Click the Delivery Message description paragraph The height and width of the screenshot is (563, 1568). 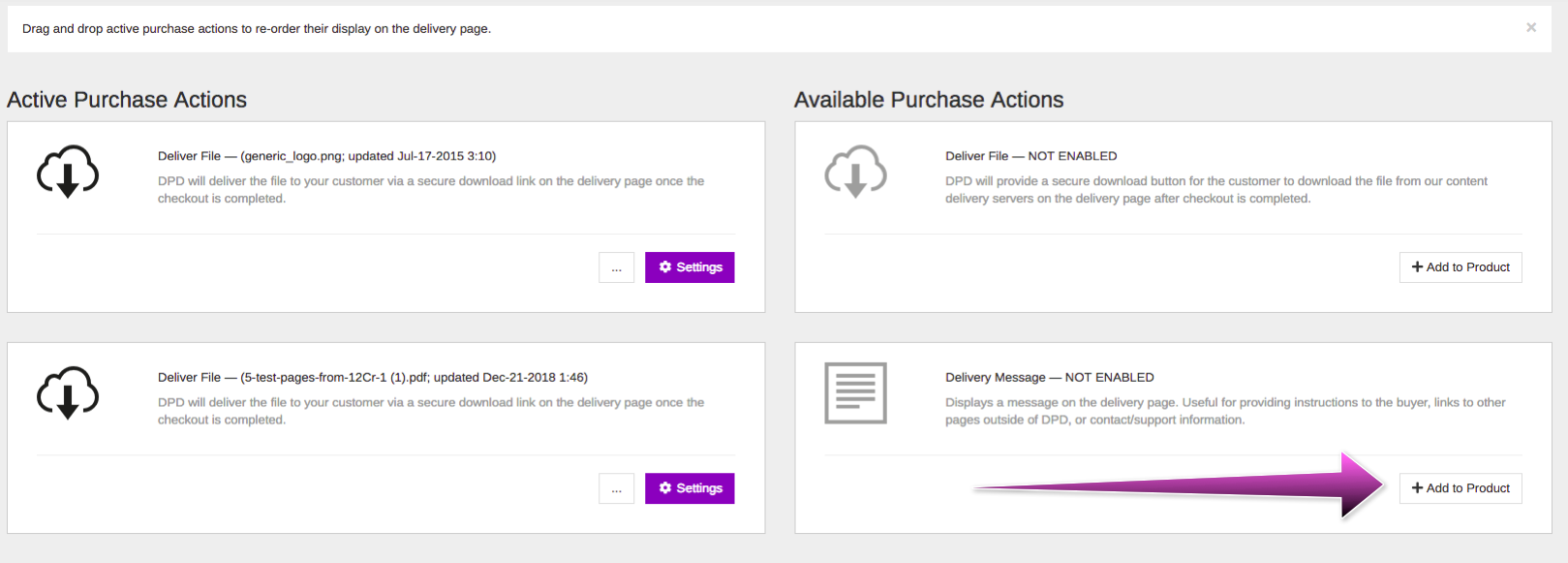pos(1225,411)
